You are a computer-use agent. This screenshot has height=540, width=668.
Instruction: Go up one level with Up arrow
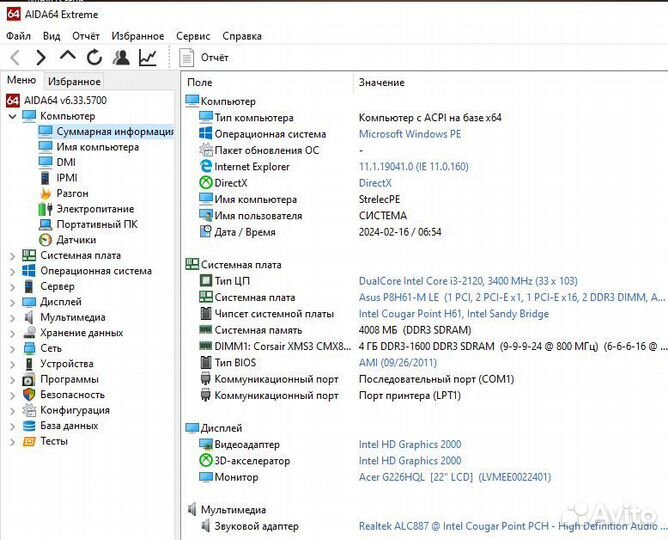coord(68,57)
